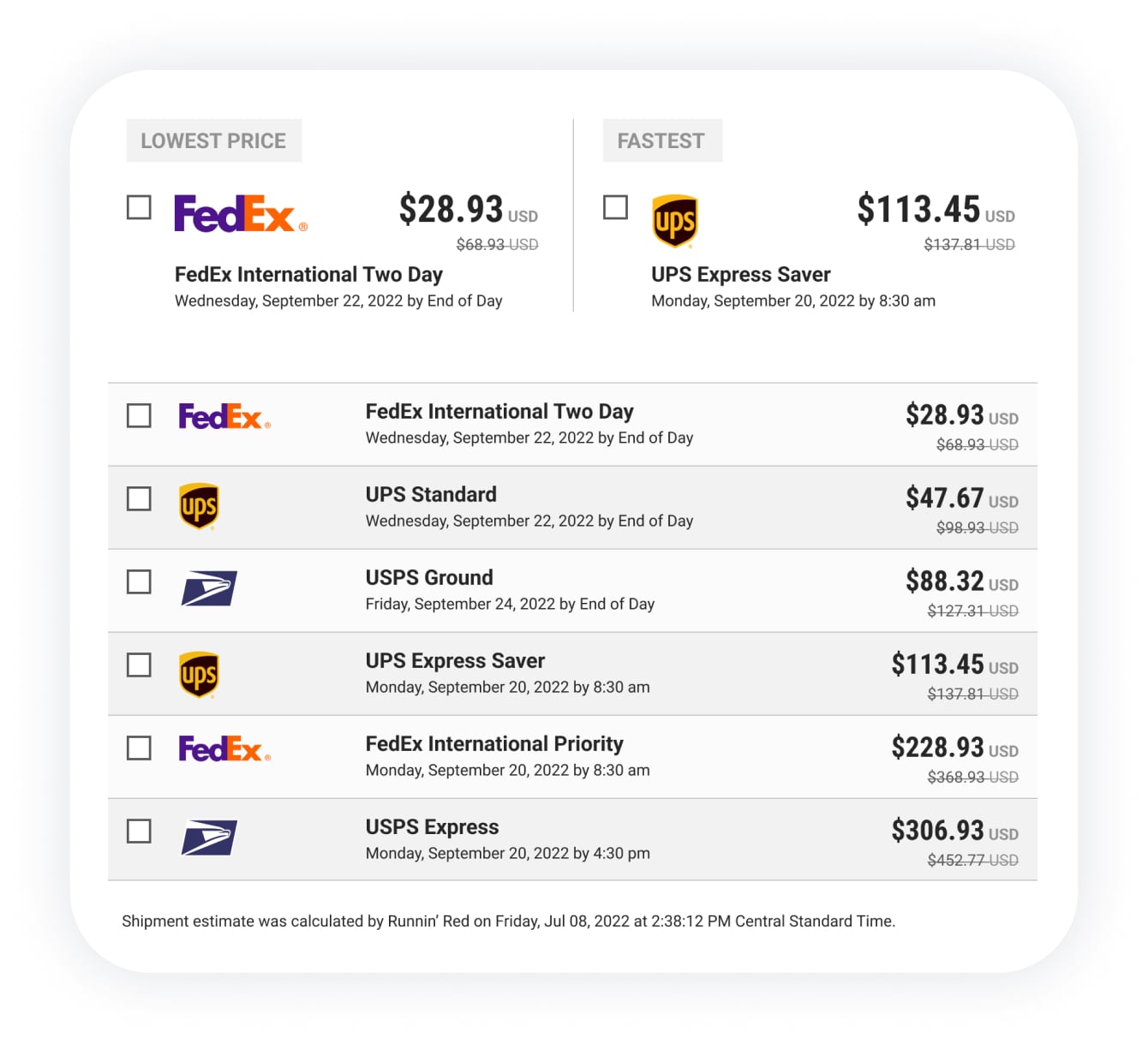Viewport: 1148px width, 1043px height.
Task: Select the USPS Express row checkbox
Action: click(139, 831)
